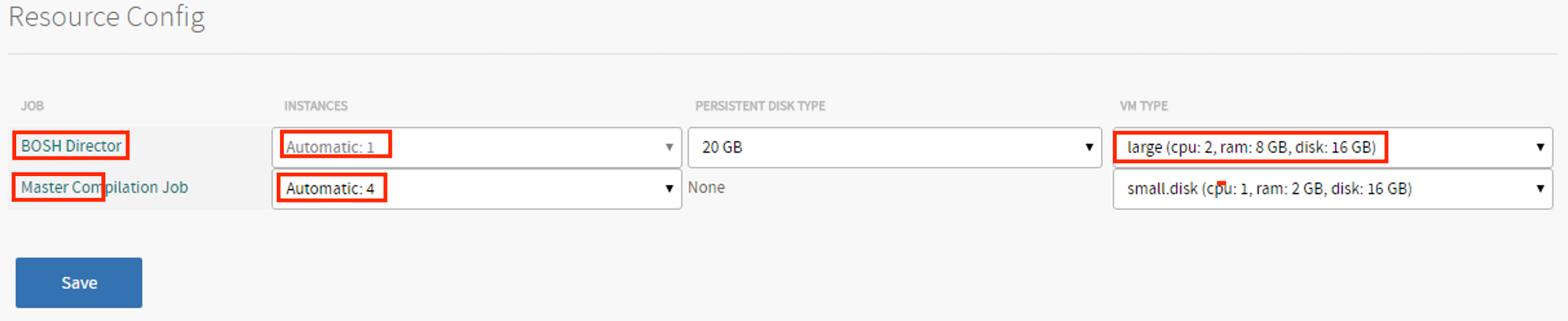Click the Save button
The image size is (1568, 321).
pyautogui.click(x=79, y=283)
